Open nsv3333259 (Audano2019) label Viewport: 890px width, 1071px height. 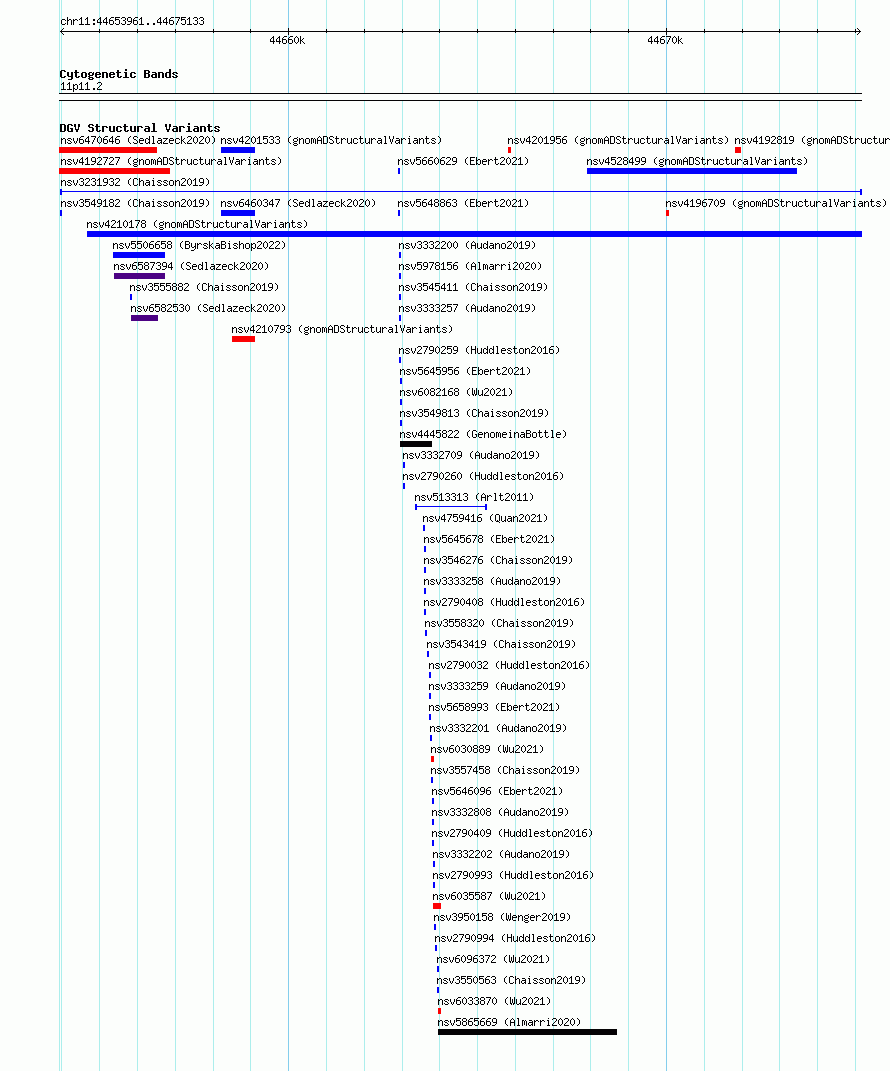(x=497, y=686)
